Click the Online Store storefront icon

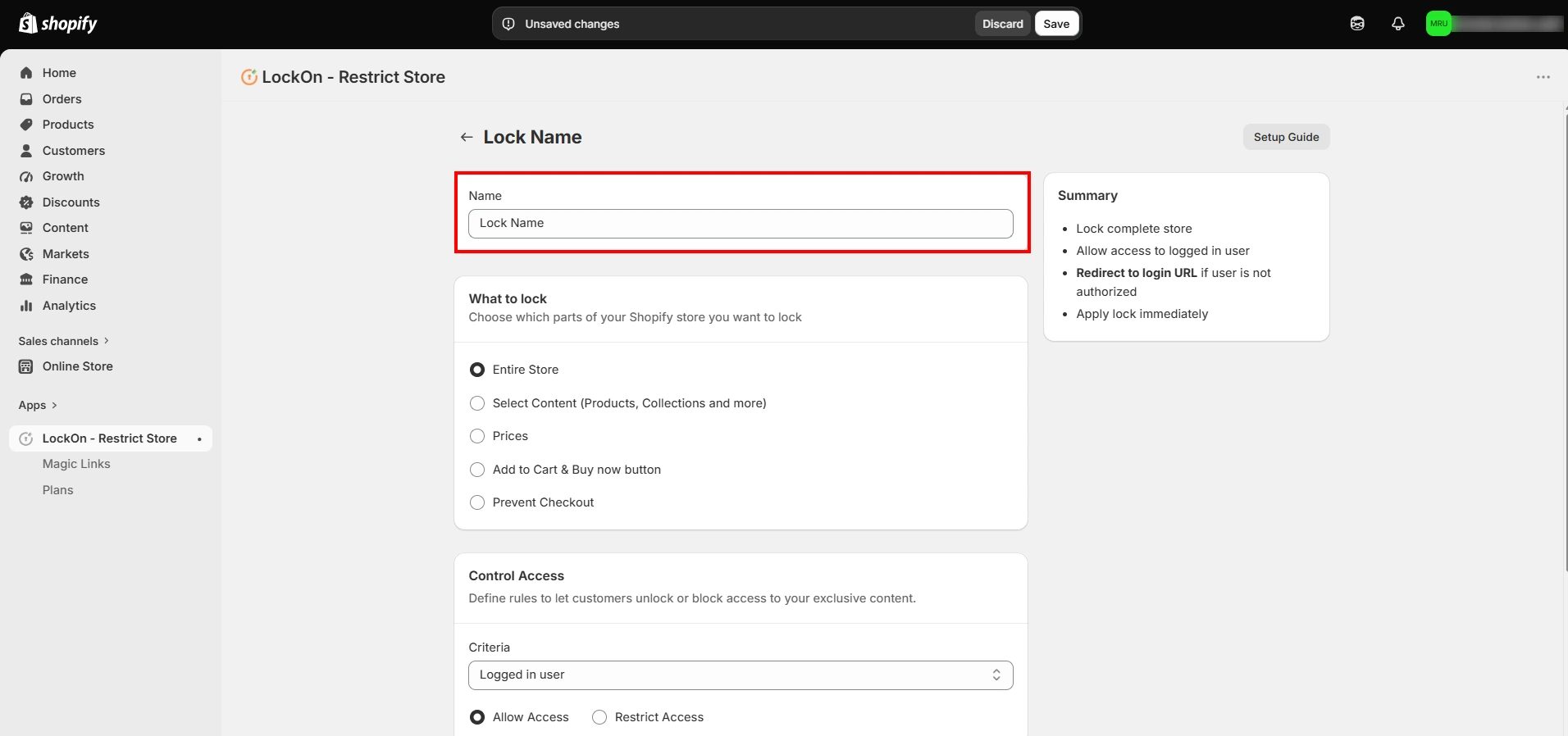point(26,366)
